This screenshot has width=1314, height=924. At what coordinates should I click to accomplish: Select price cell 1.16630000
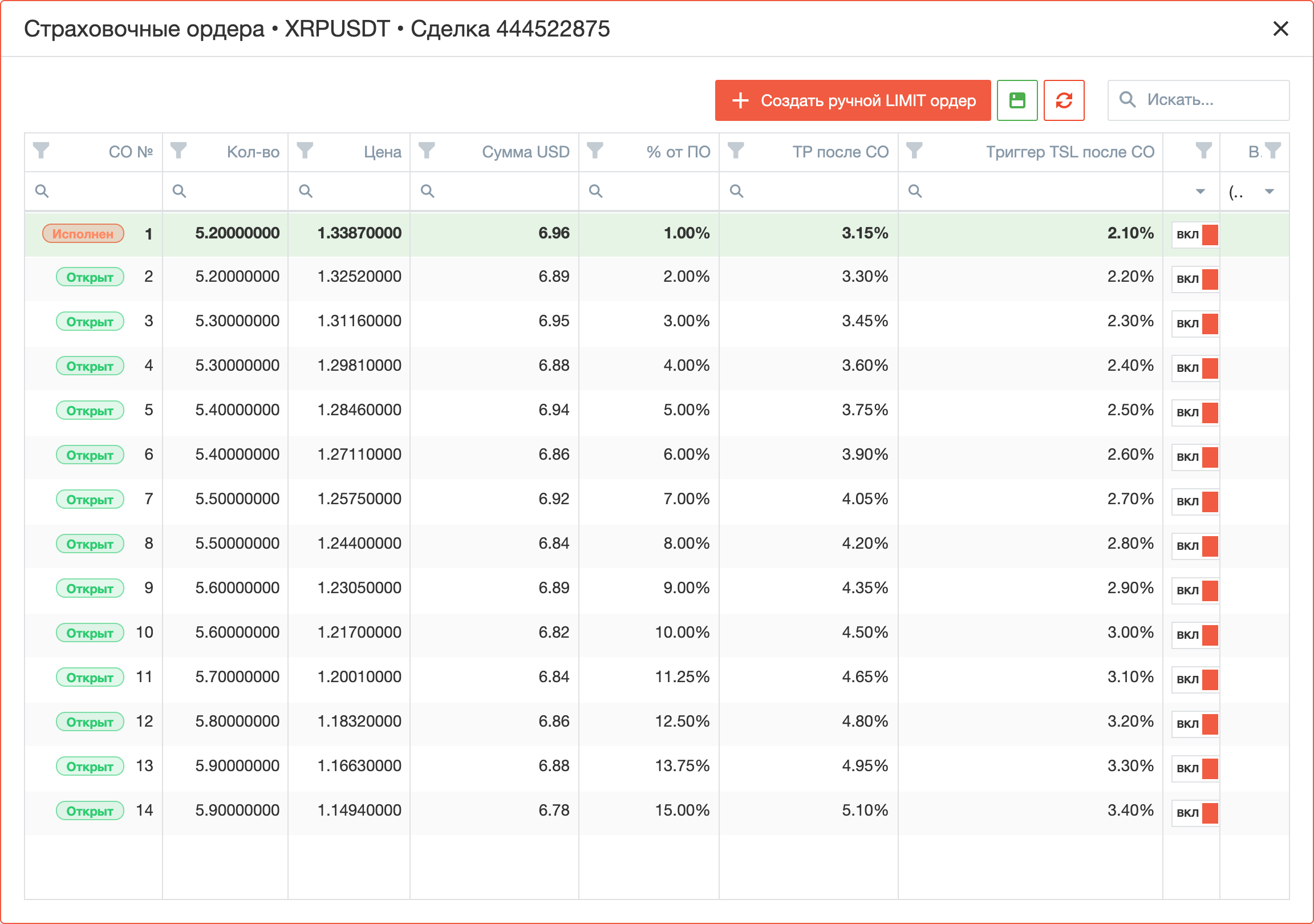(x=359, y=766)
